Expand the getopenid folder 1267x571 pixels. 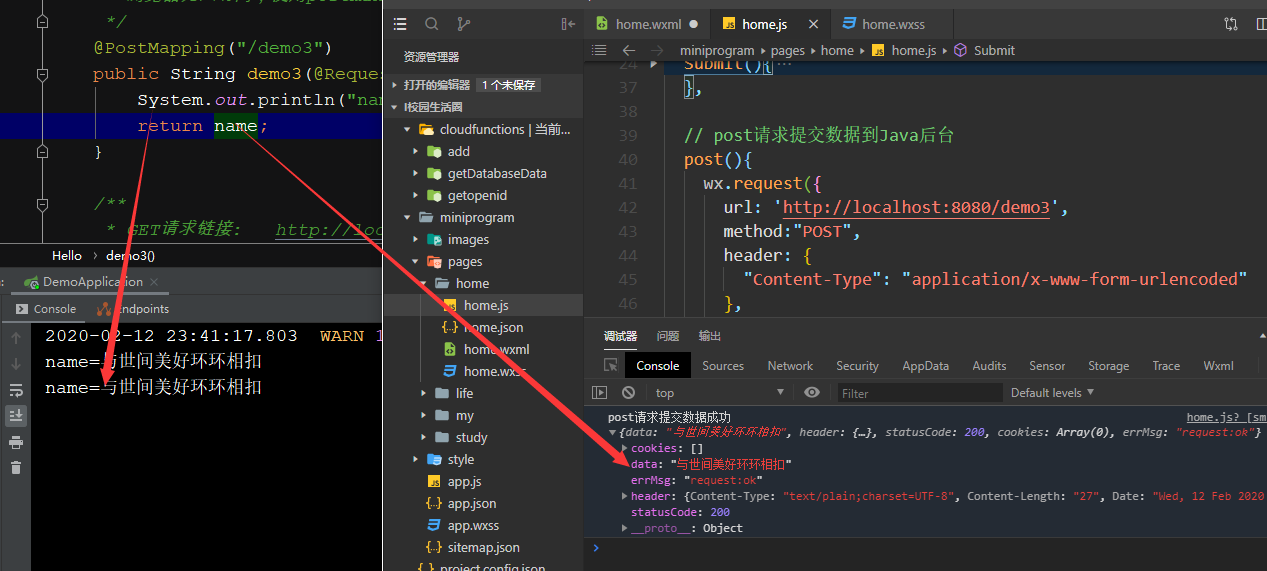(417, 195)
